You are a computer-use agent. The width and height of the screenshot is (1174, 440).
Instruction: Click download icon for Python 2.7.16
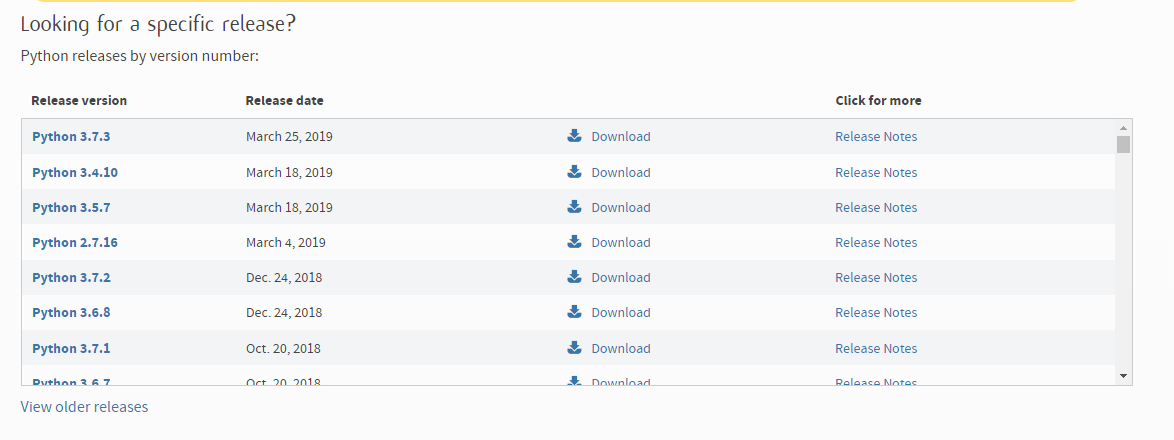pyautogui.click(x=574, y=242)
